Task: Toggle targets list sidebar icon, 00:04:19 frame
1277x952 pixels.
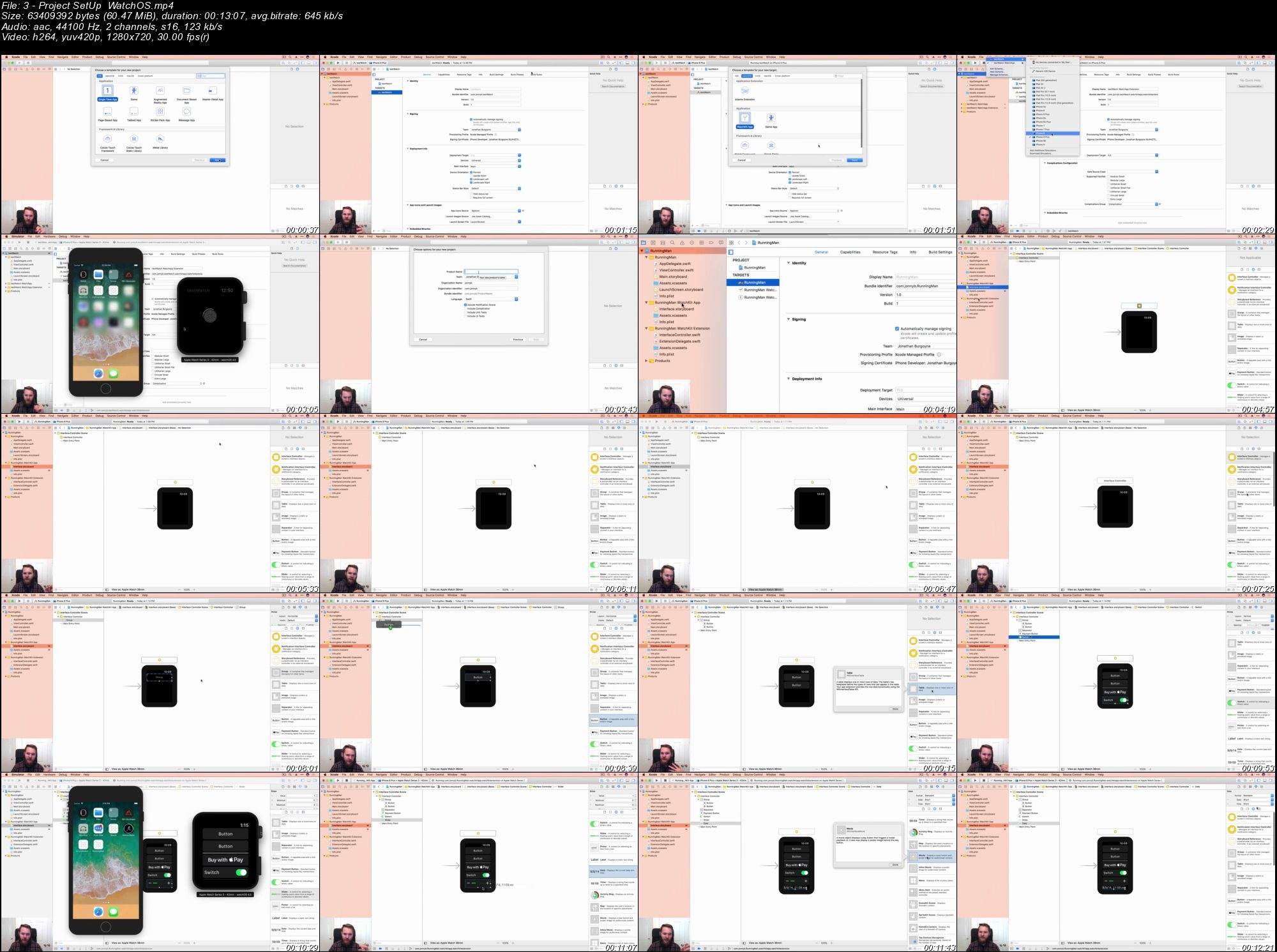Action: point(731,252)
